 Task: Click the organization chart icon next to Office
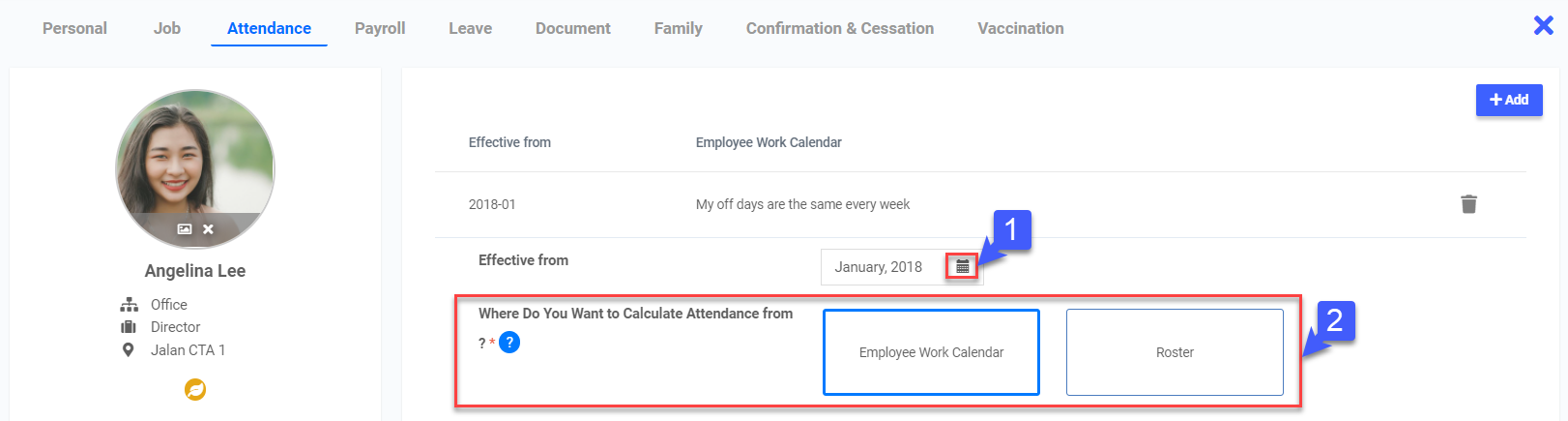tap(129, 305)
